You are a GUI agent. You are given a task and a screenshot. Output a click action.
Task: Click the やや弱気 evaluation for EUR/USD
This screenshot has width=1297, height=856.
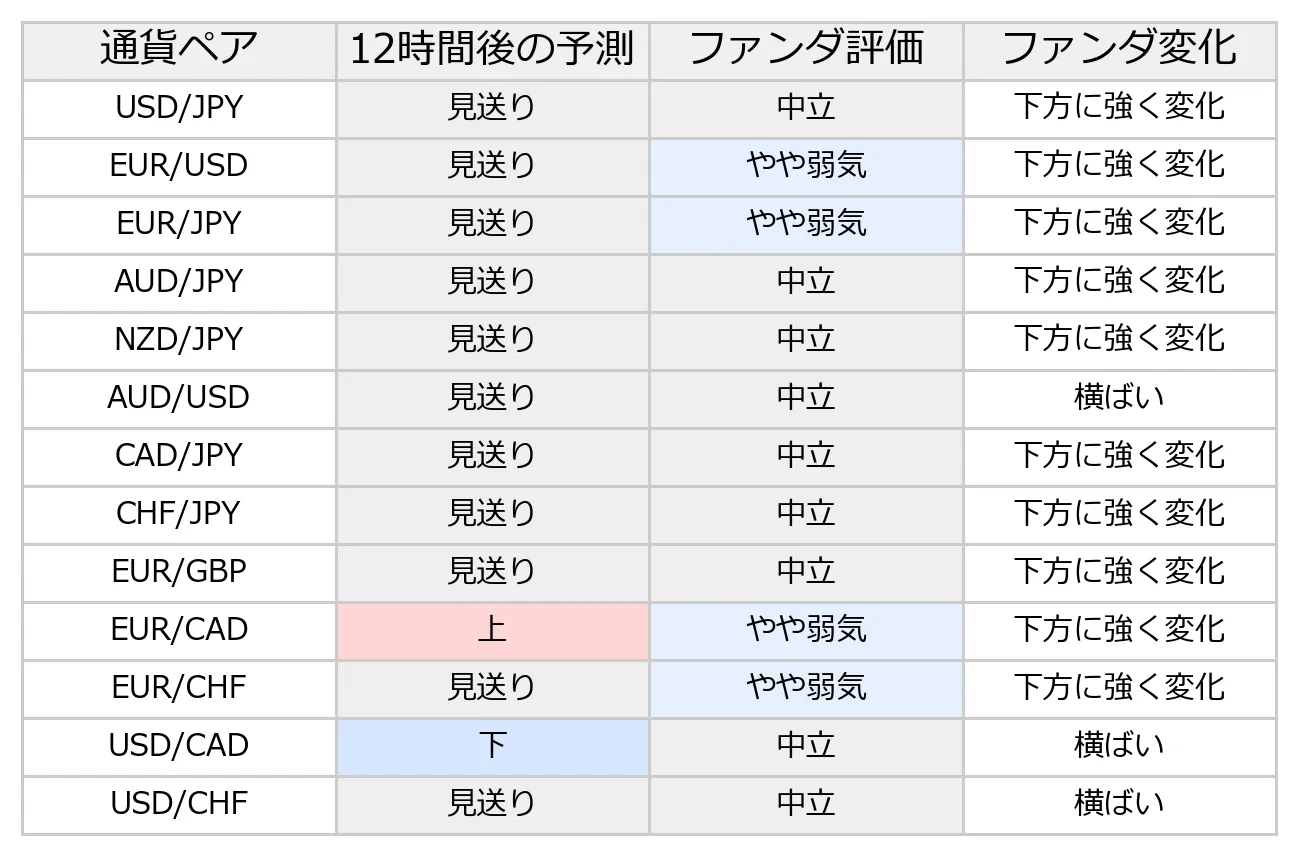click(806, 166)
